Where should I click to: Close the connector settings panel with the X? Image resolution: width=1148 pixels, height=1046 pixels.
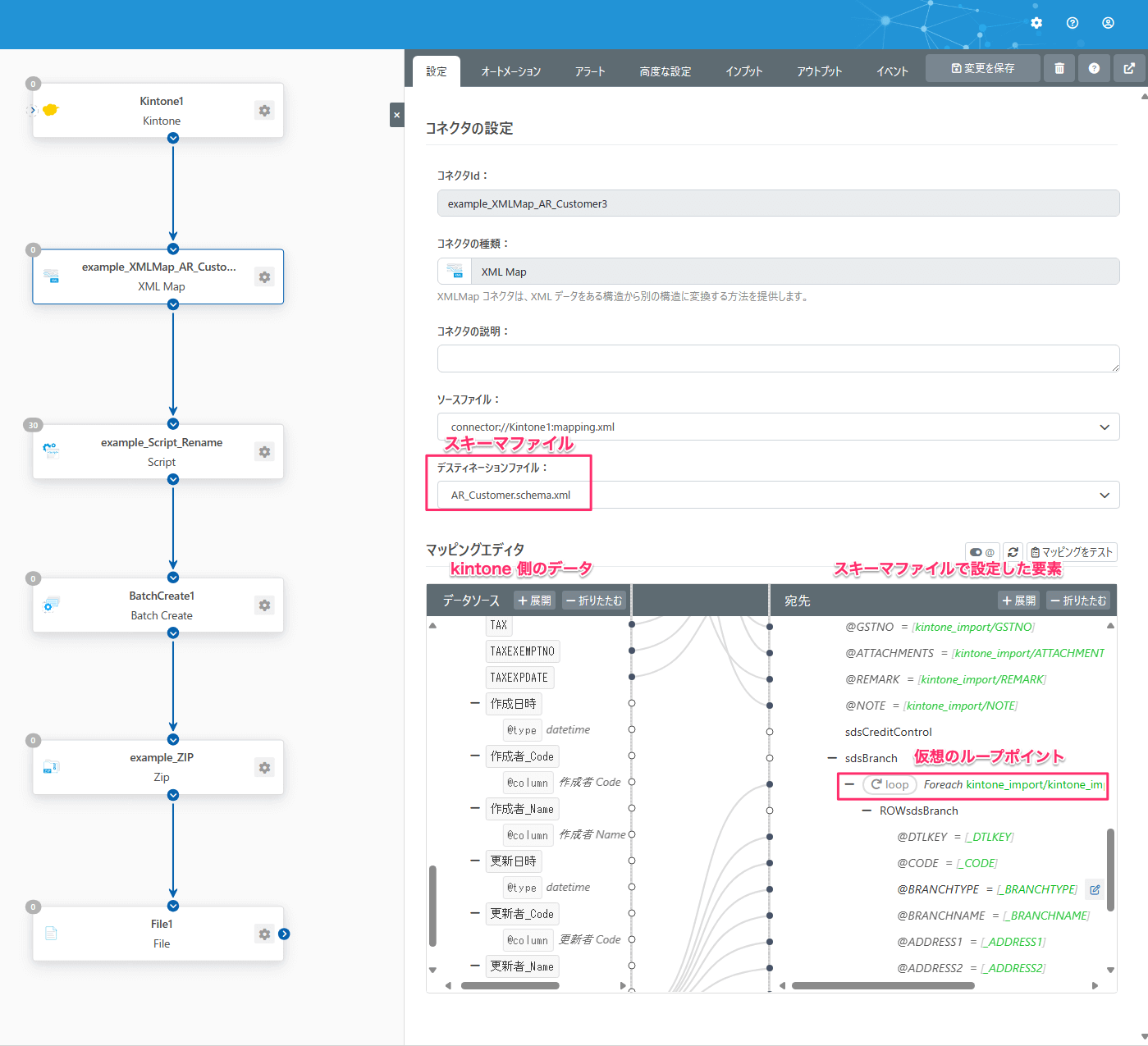point(396,115)
